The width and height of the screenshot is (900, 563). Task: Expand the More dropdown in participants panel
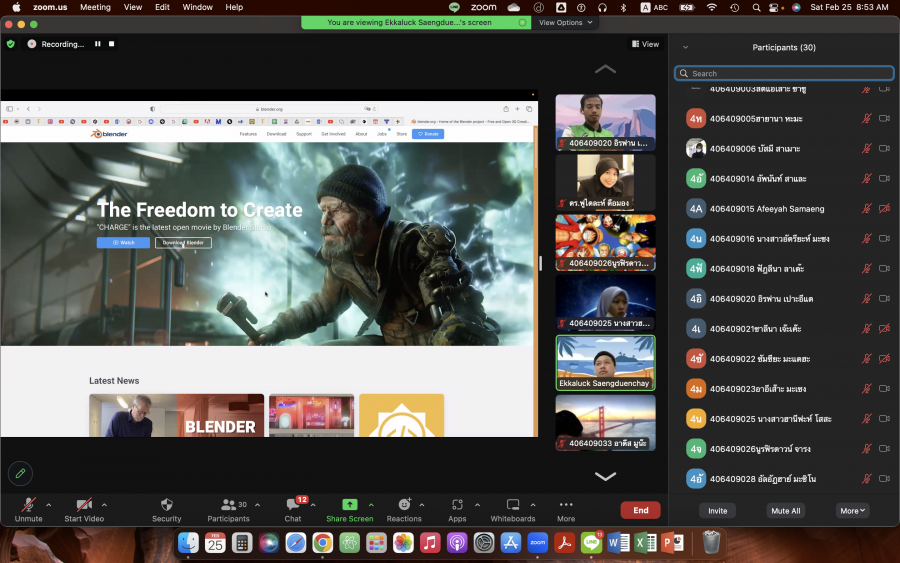(x=852, y=510)
